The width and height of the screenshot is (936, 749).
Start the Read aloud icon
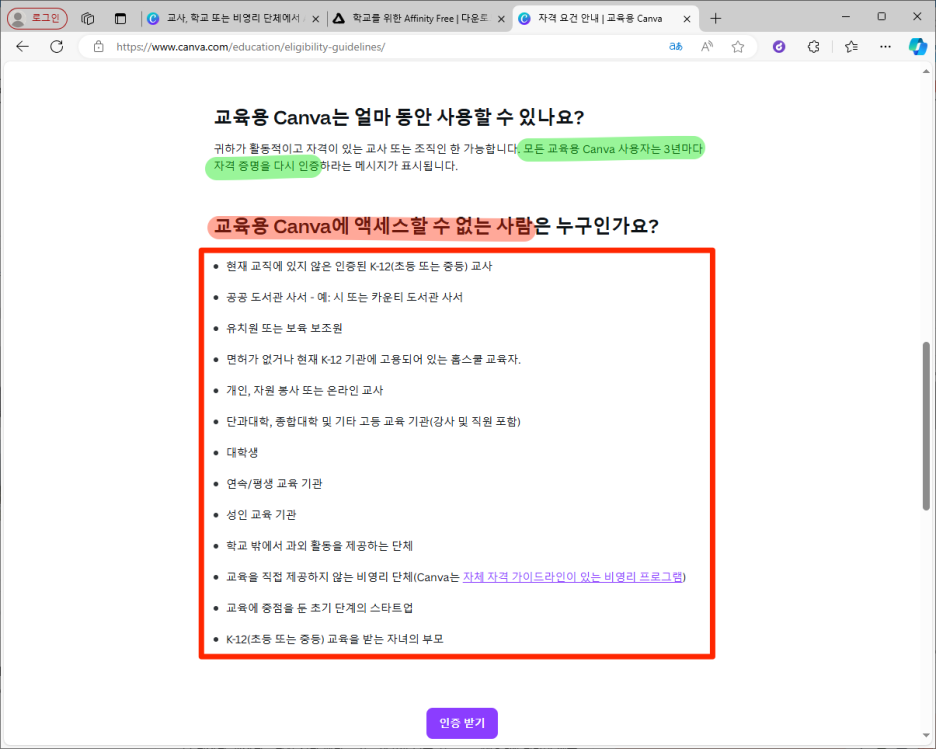(707, 47)
